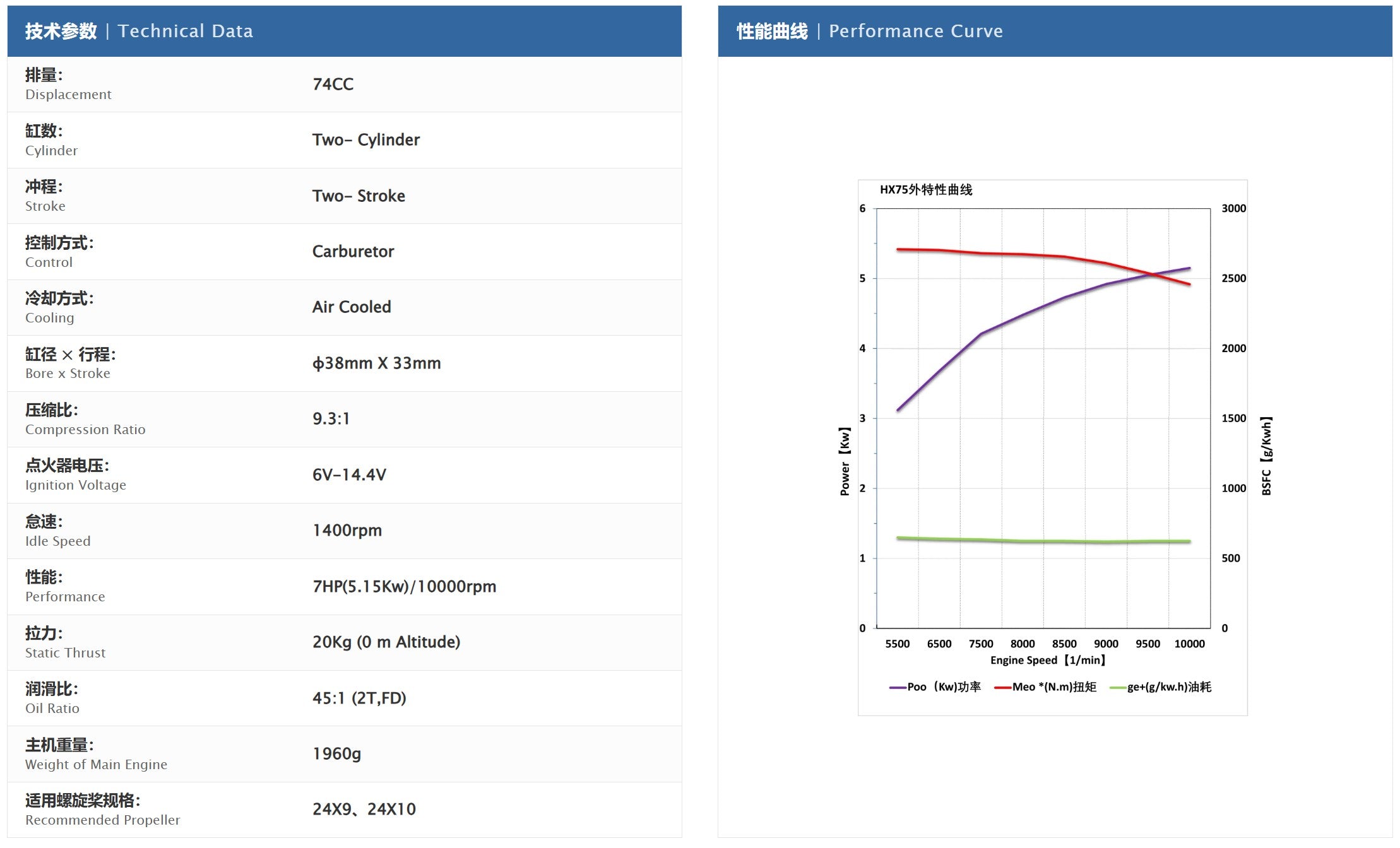Select the 7HP(5.15Kw)/10000rpm performance value

[404, 586]
